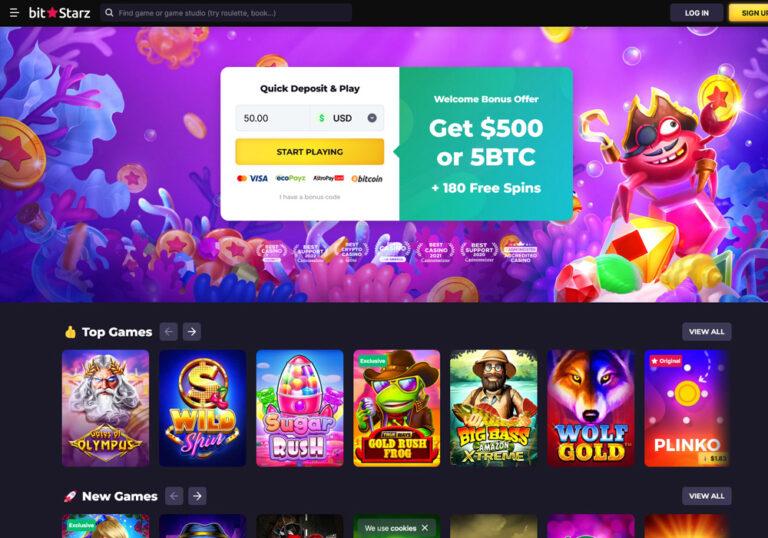Screen dimensions: 768x538
Task: Click the yellow SIGN UP button
Action: tap(748, 13)
